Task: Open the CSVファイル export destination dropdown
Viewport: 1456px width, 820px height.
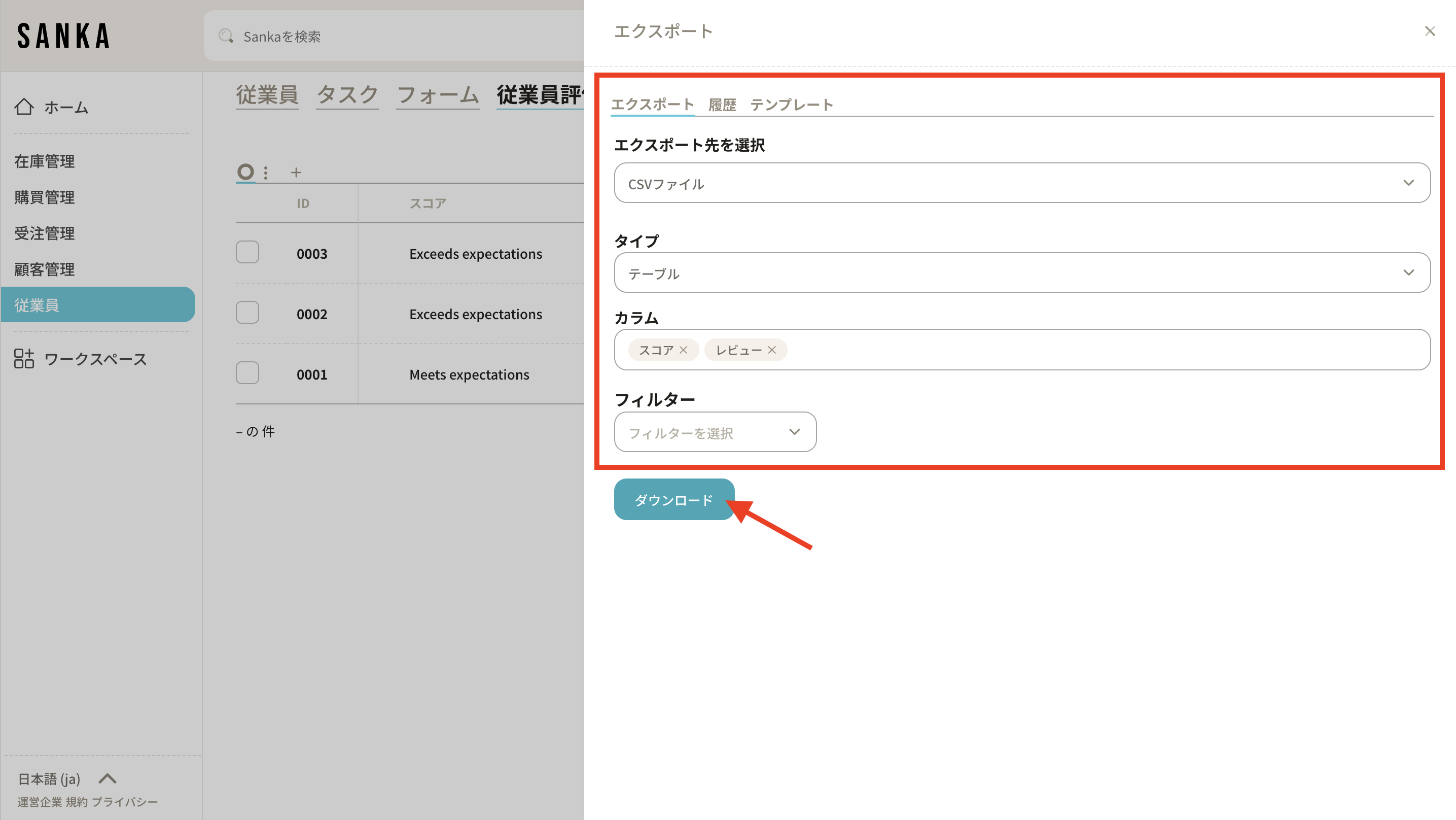Action: [1021, 183]
